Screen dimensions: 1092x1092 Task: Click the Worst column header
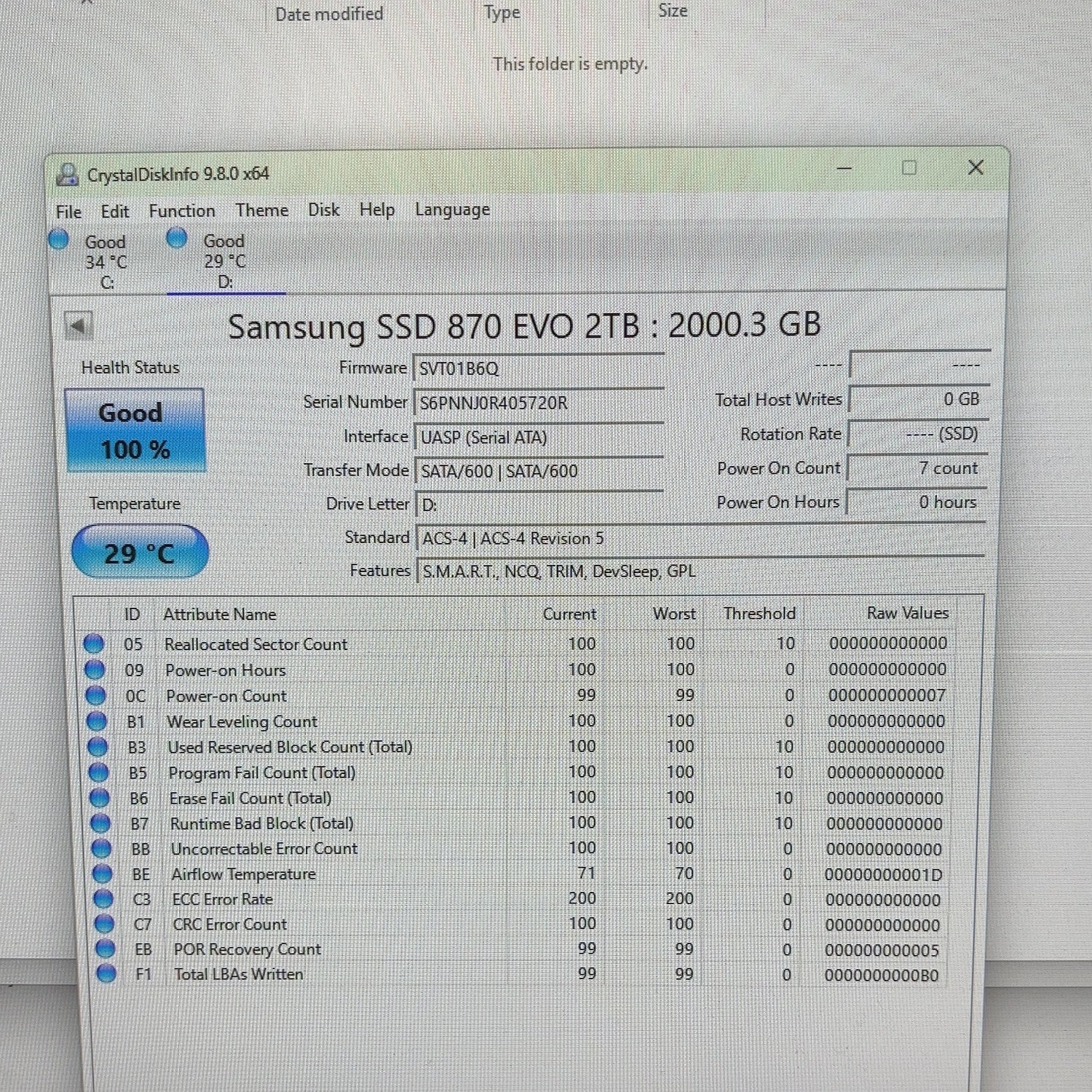coord(674,614)
